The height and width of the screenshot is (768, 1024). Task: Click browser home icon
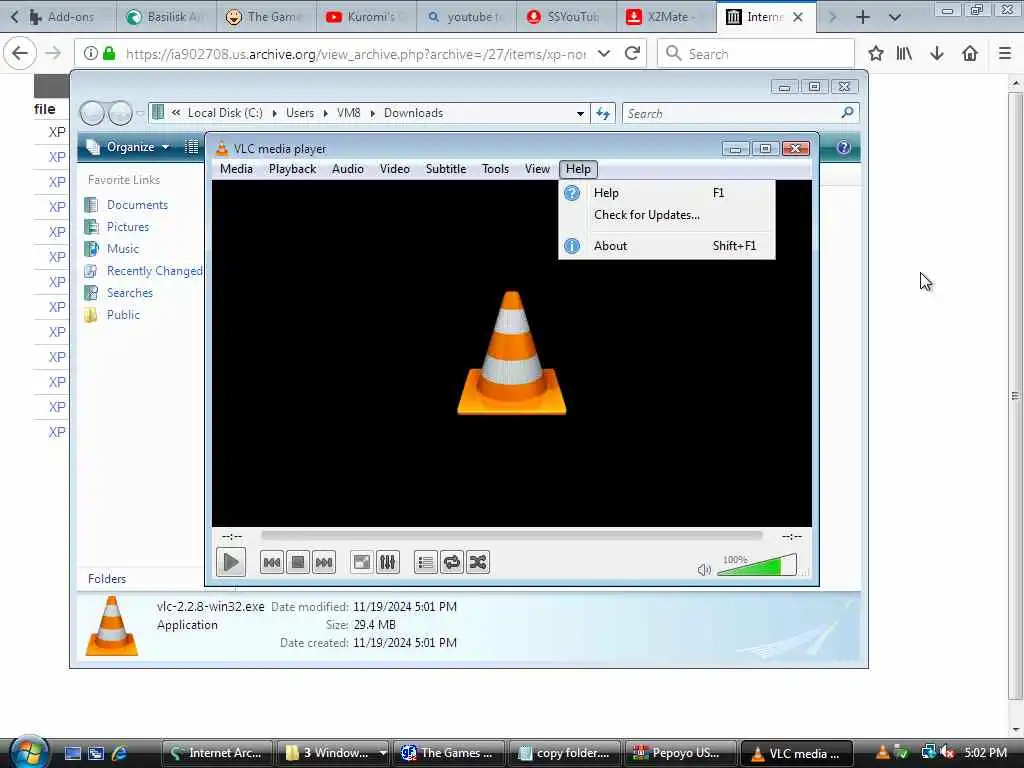coord(970,54)
